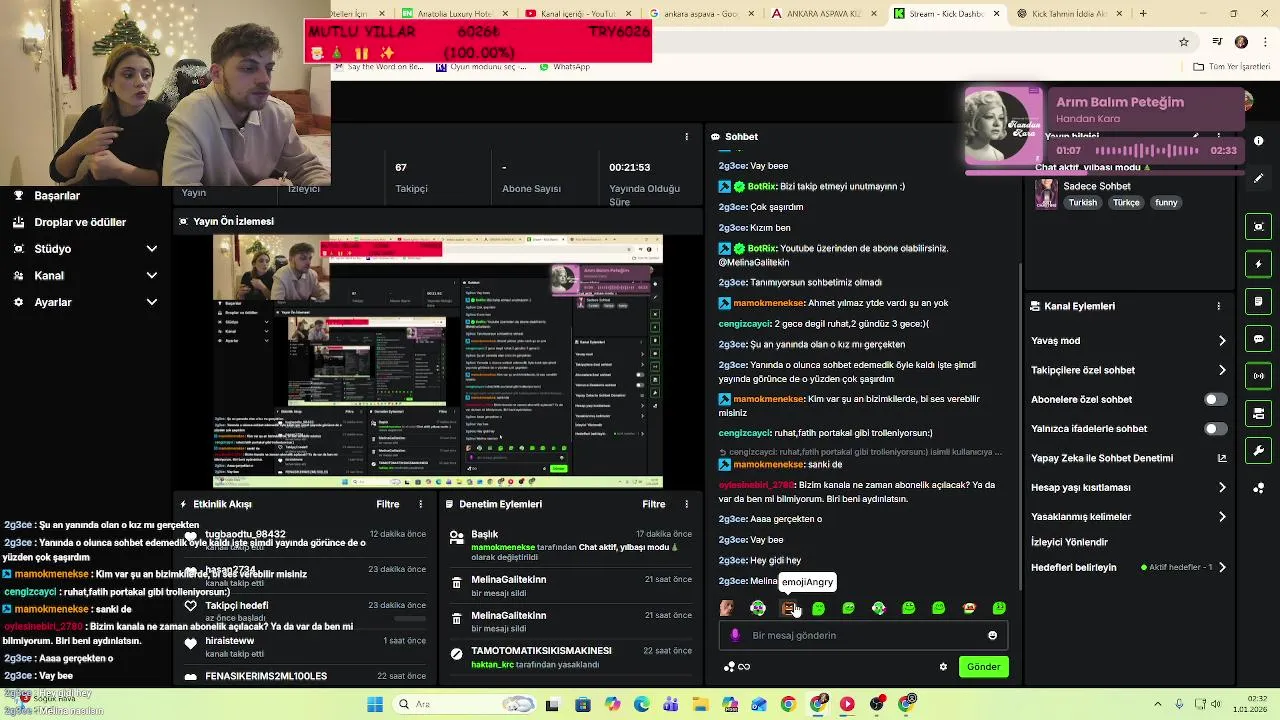
Task: Click the green Gönder button
Action: pos(983,667)
